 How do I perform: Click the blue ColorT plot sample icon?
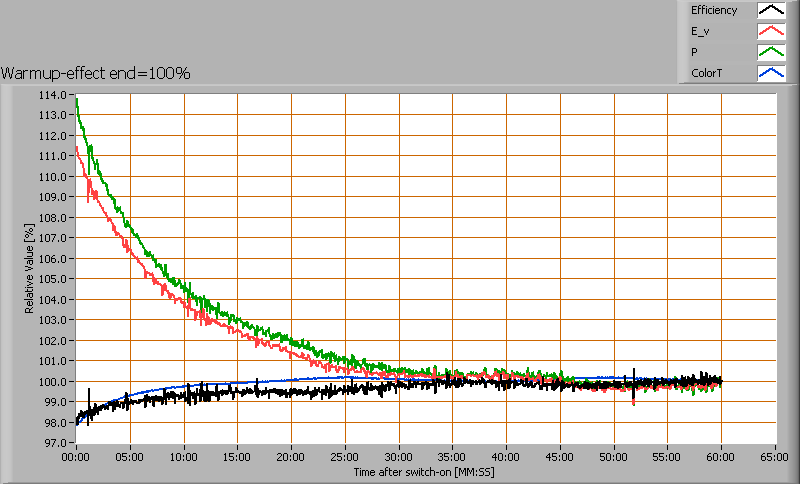[770, 73]
